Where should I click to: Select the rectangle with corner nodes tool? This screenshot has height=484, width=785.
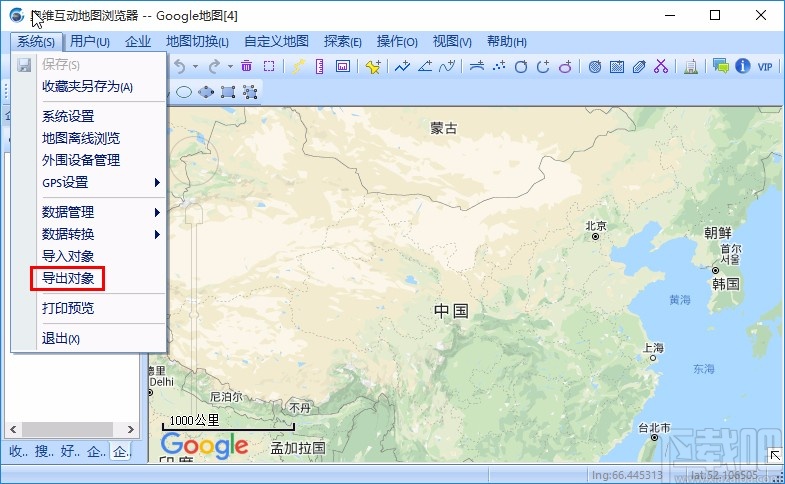point(228,92)
